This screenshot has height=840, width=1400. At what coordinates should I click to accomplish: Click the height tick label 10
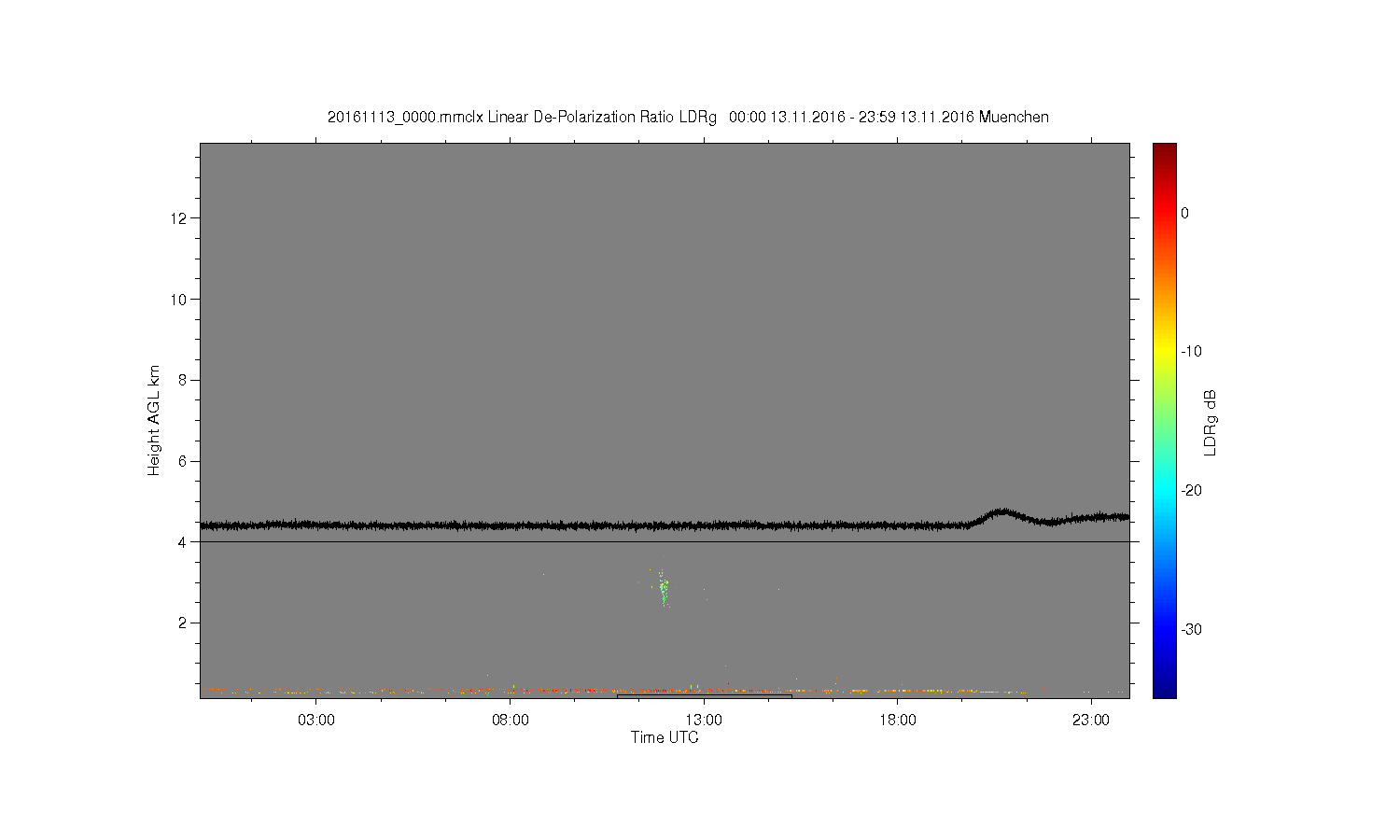[179, 299]
